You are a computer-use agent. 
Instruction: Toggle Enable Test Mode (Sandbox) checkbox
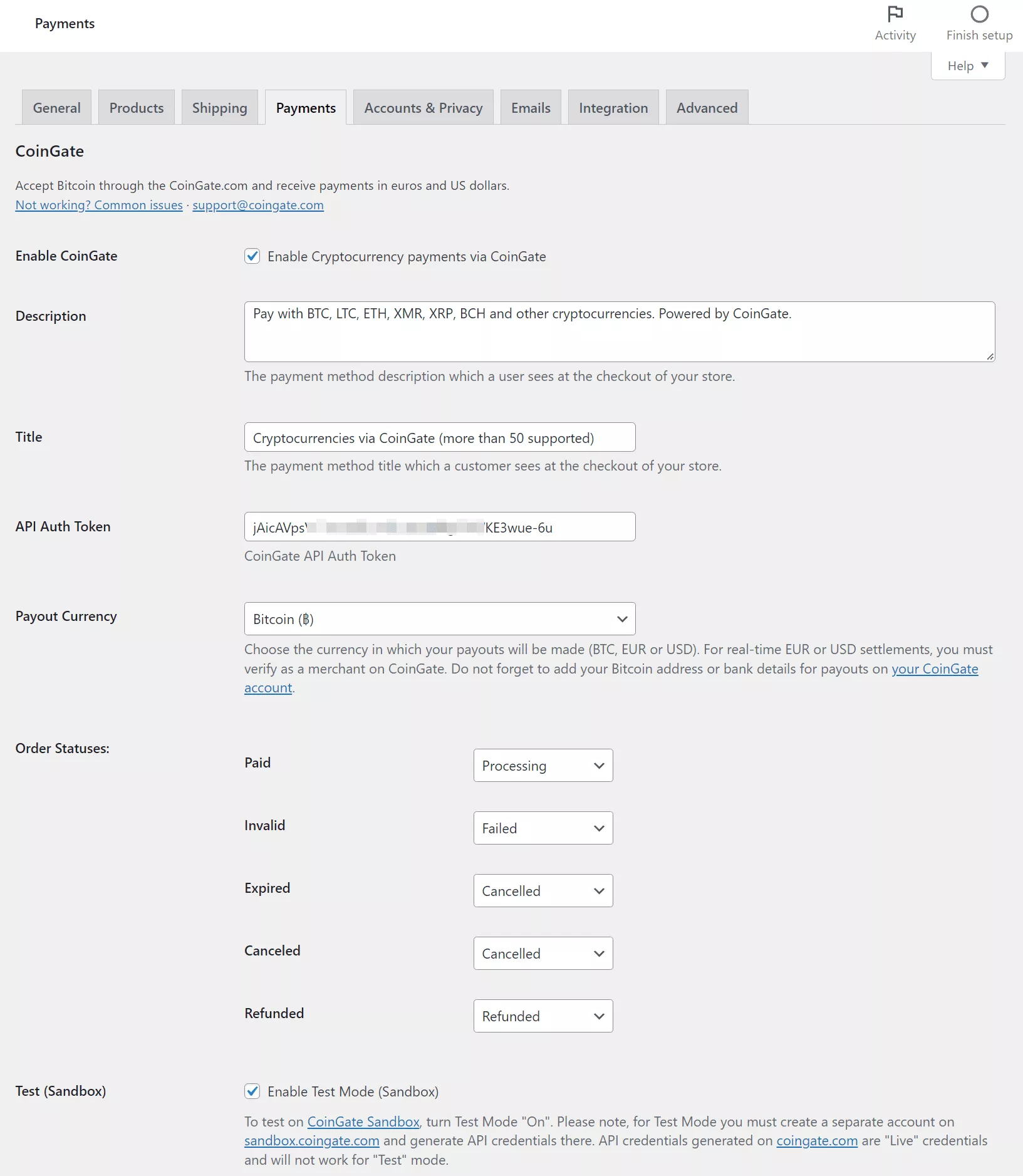(x=252, y=1091)
